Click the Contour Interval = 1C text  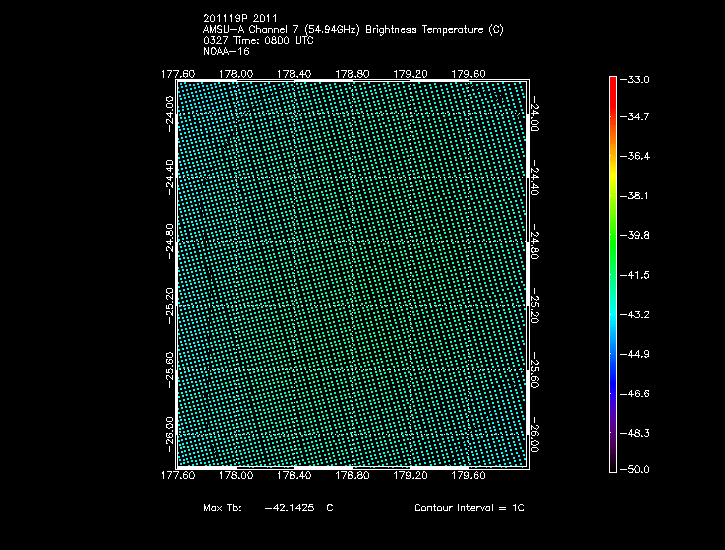[468, 508]
